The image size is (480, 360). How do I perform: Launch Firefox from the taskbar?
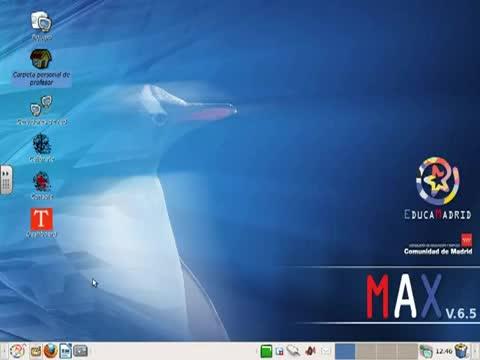[51, 351]
